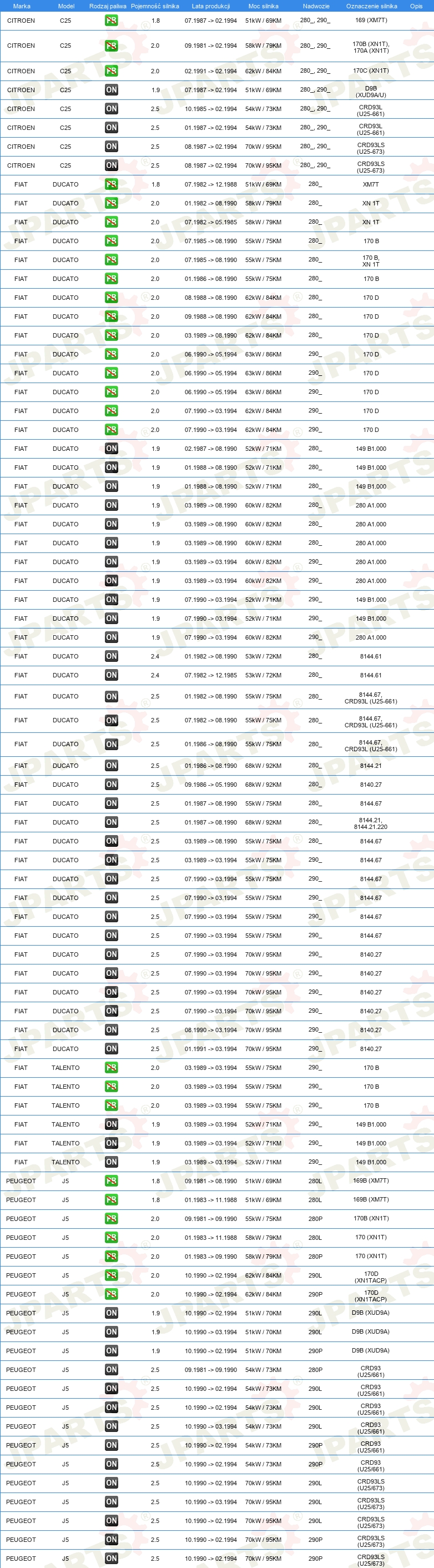Viewport: 434px width, 1568px height.
Task: Click '02.1991 -> 02.1994' production years cell
Action: (x=210, y=71)
